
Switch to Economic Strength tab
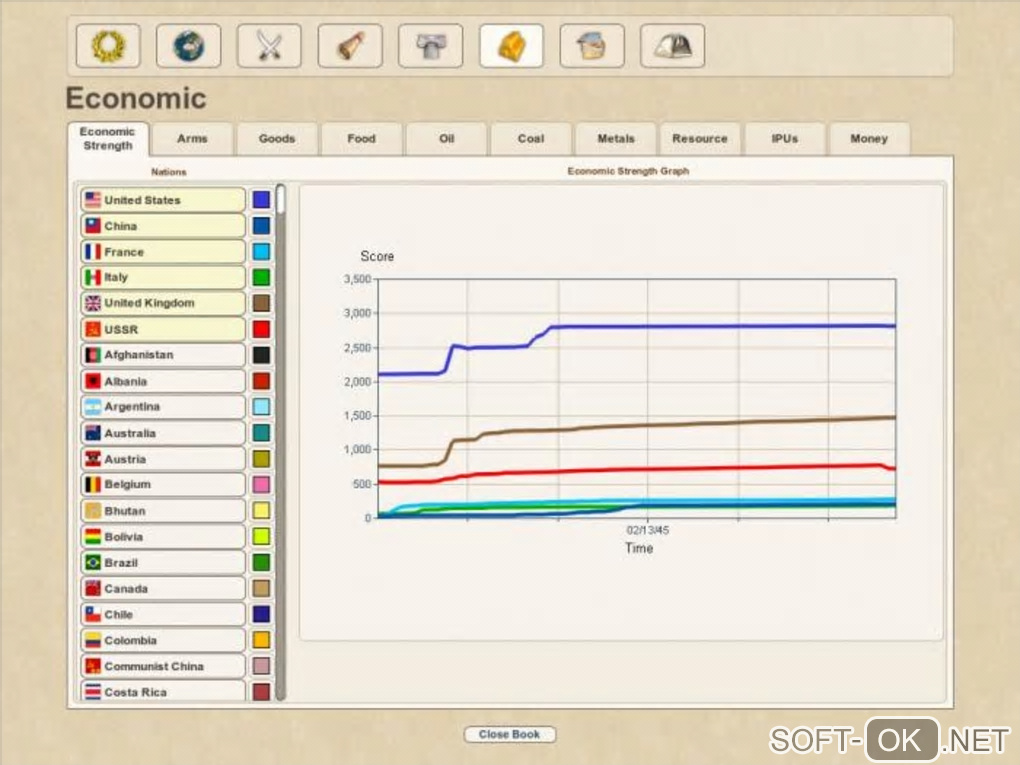tap(108, 139)
